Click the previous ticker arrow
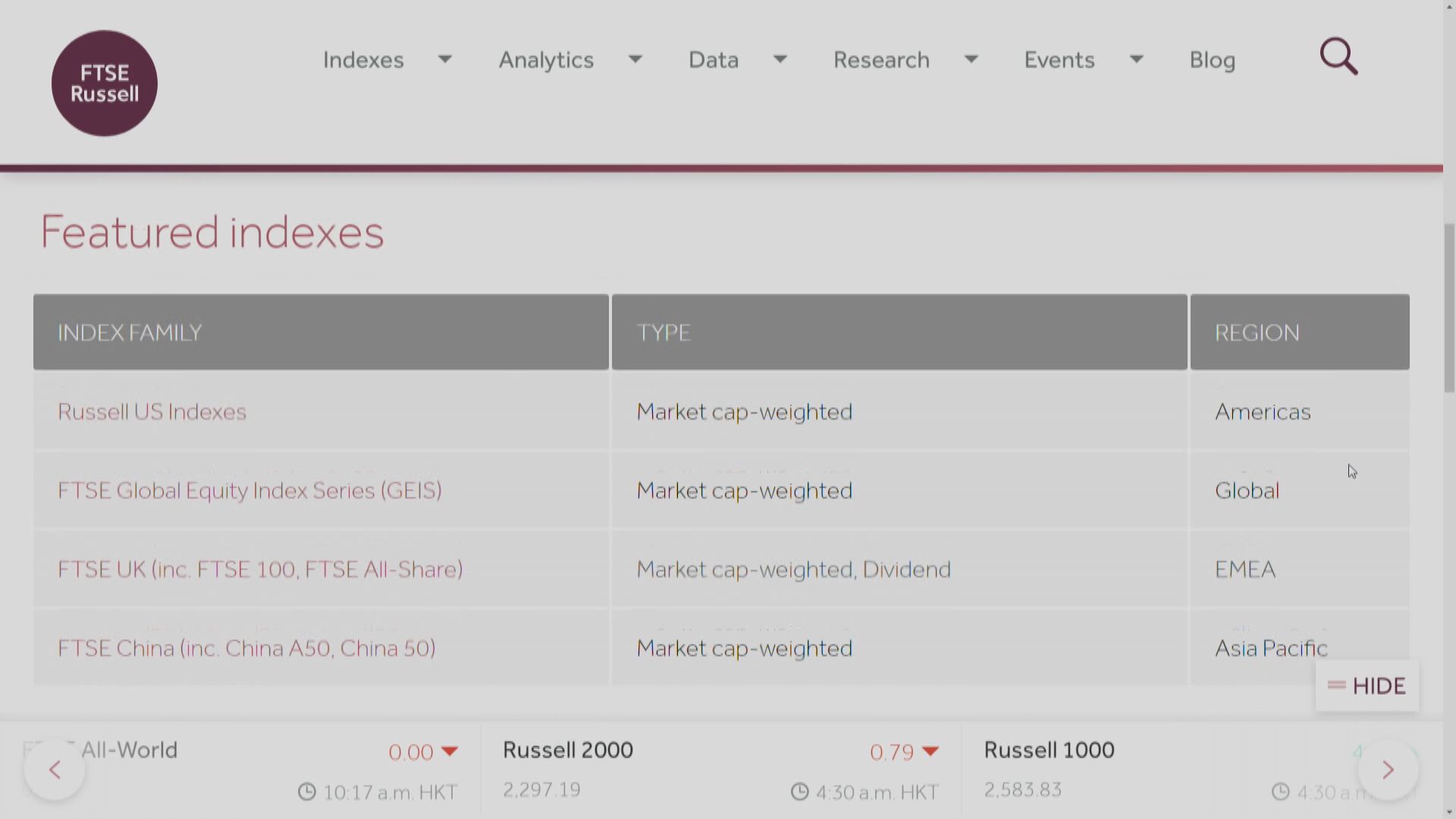 coord(55,770)
